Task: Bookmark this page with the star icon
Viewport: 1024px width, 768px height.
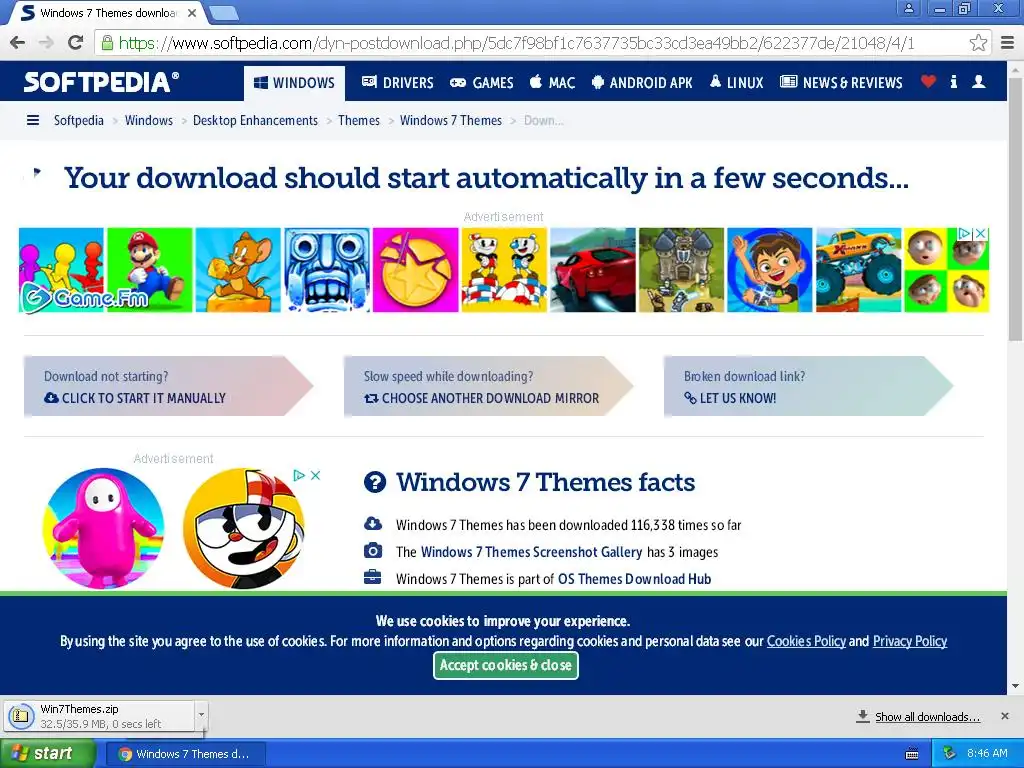Action: point(978,43)
